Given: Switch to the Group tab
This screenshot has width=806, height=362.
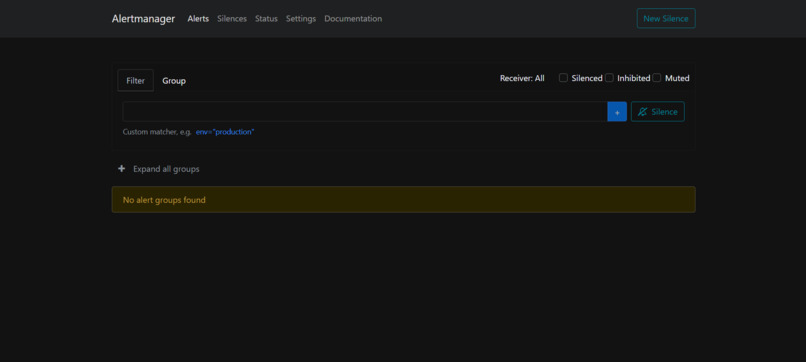Looking at the screenshot, I should [x=174, y=81].
